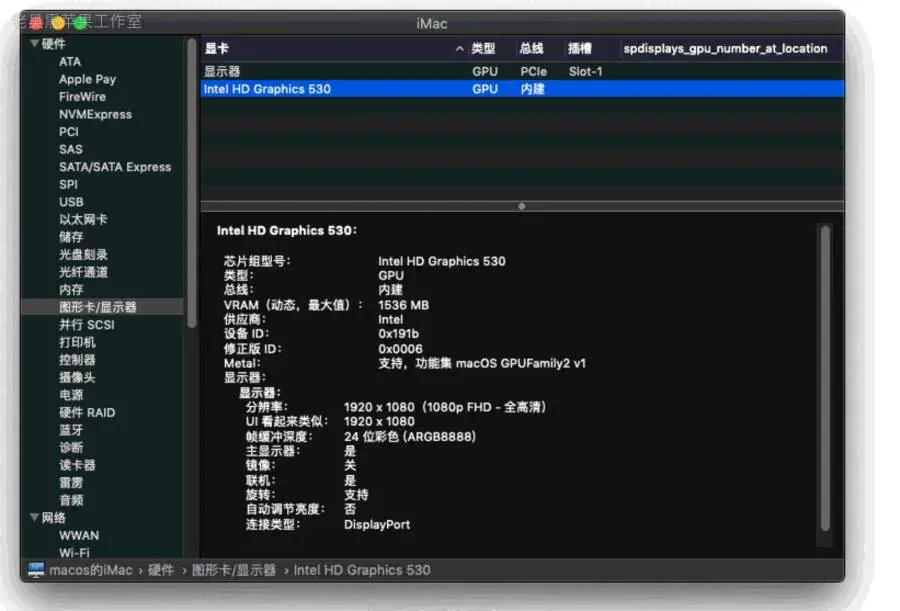Image resolution: width=900 pixels, height=611 pixels.
Task: Click the Intel HD Graphics 530: detail heading
Action: (x=286, y=230)
